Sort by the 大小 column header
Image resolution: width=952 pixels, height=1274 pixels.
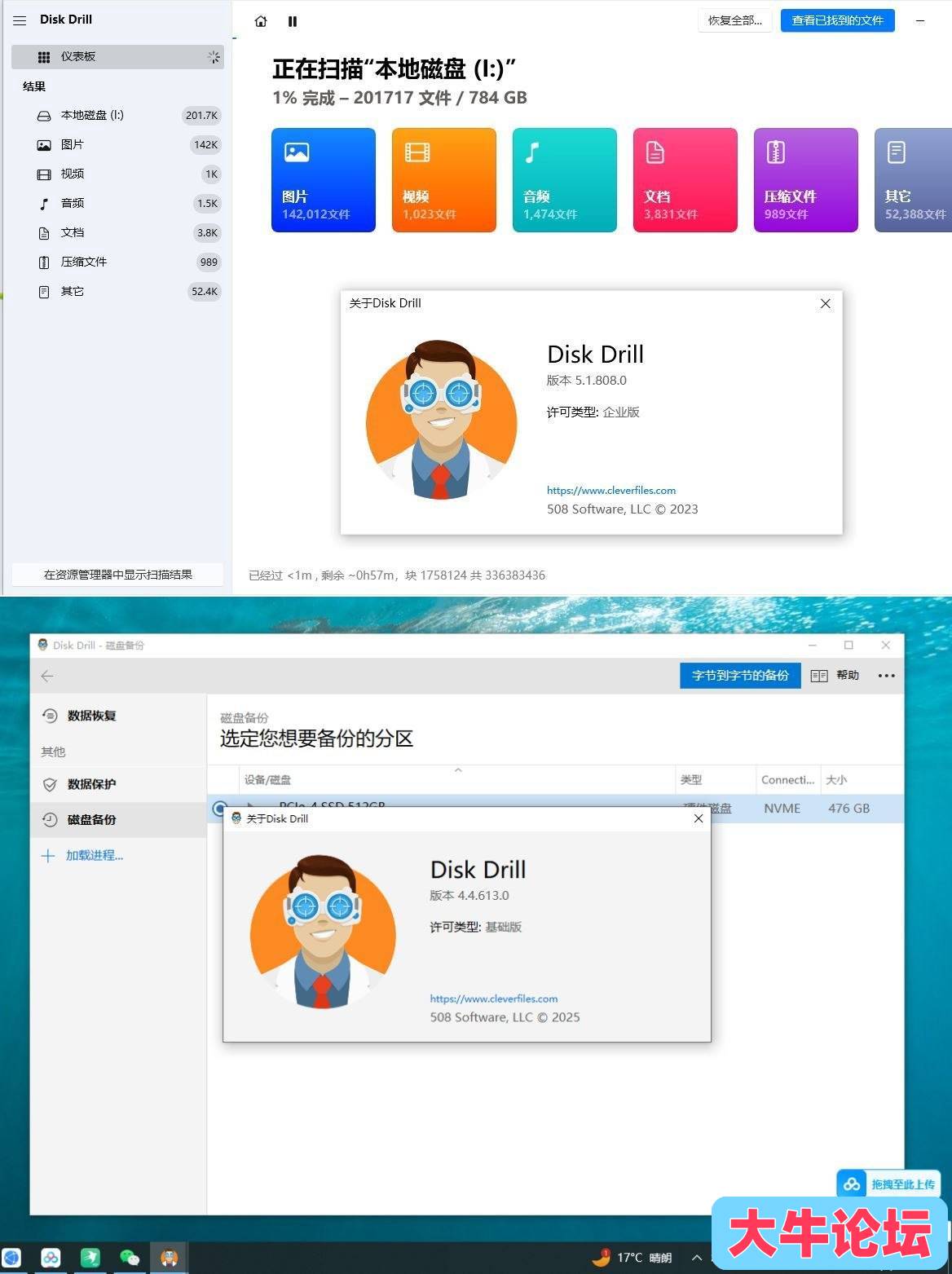(862, 780)
